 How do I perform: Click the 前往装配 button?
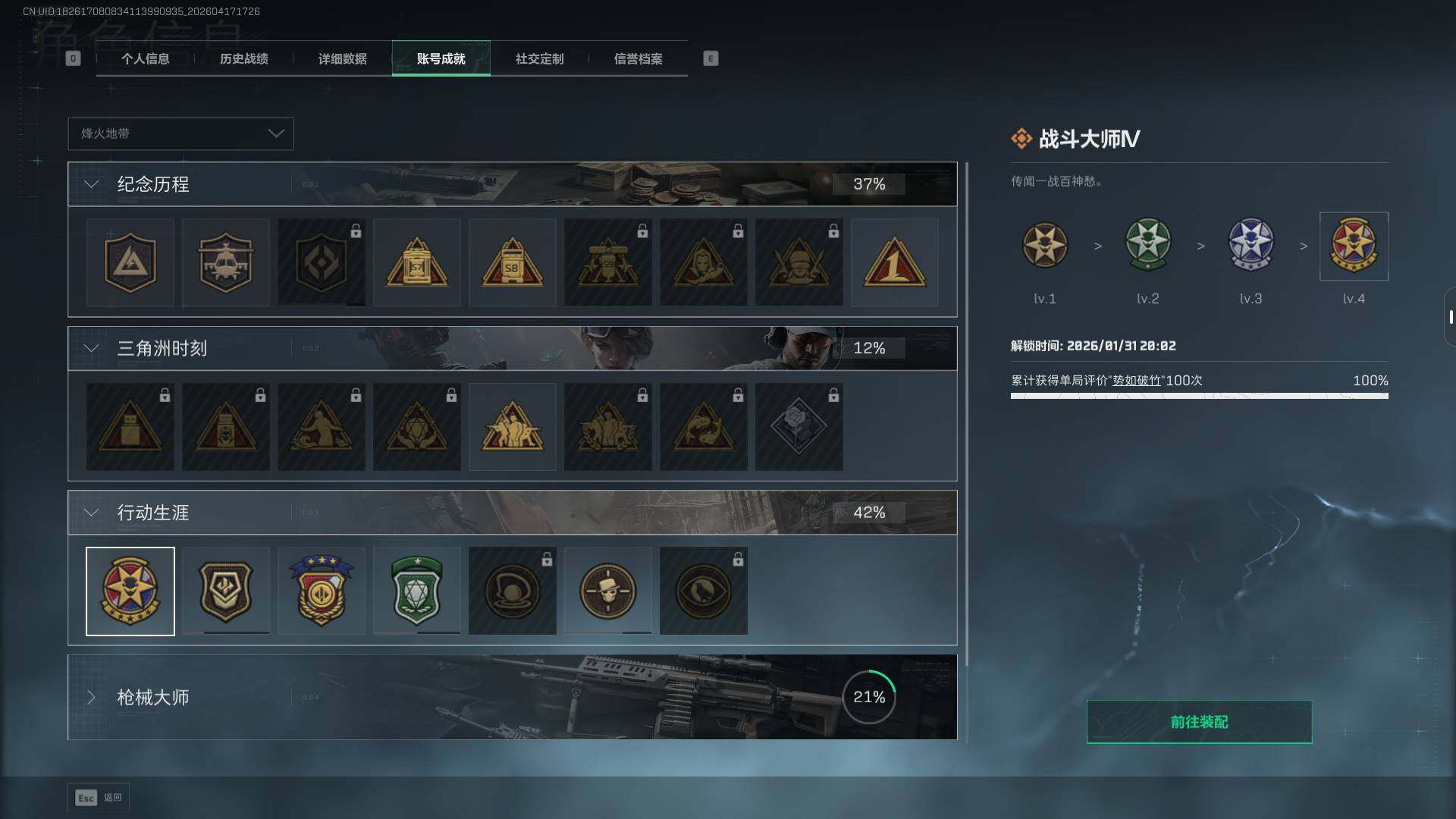[x=1199, y=722]
